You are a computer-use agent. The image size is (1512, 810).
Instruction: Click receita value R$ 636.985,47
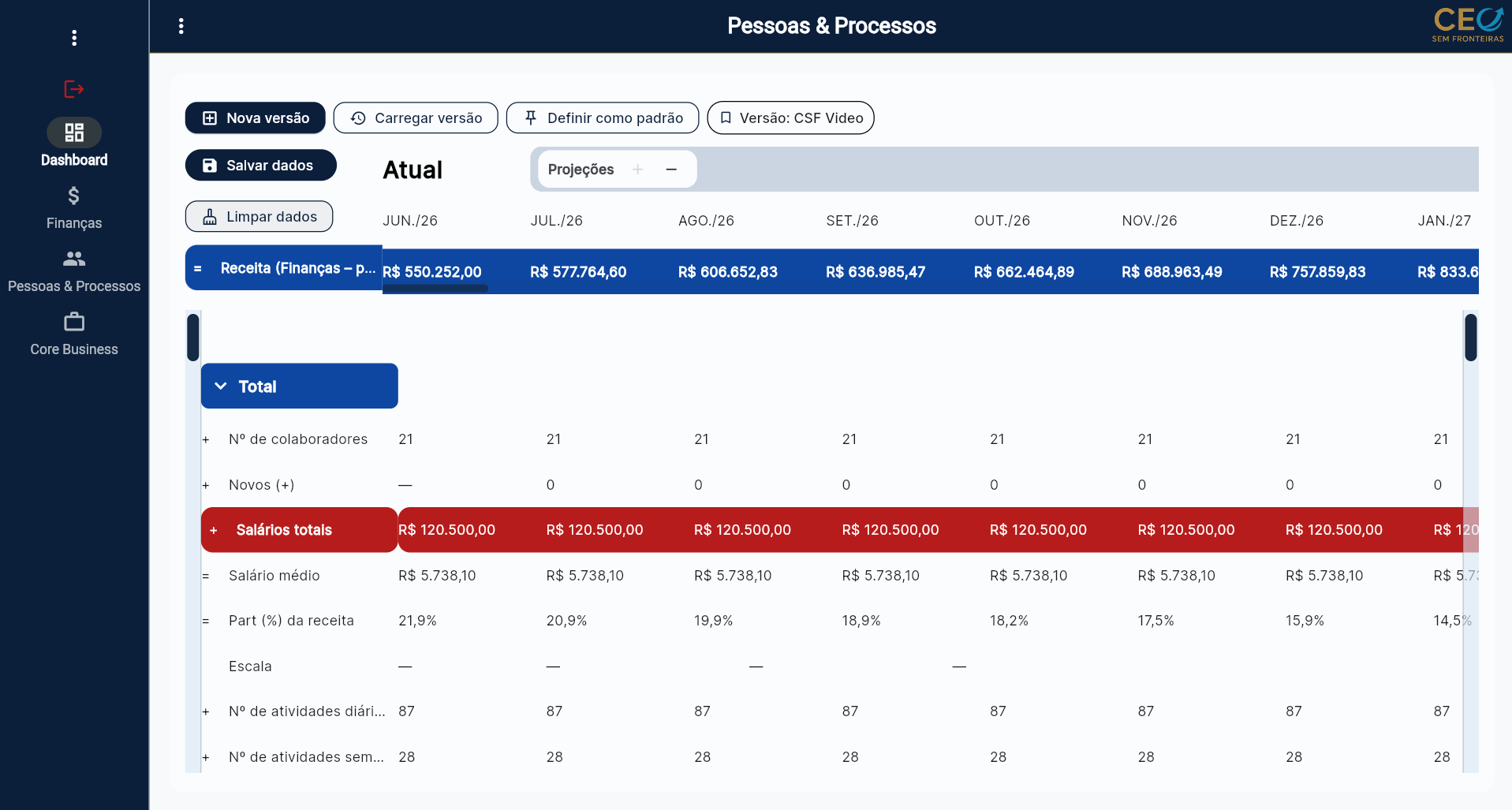875,272
